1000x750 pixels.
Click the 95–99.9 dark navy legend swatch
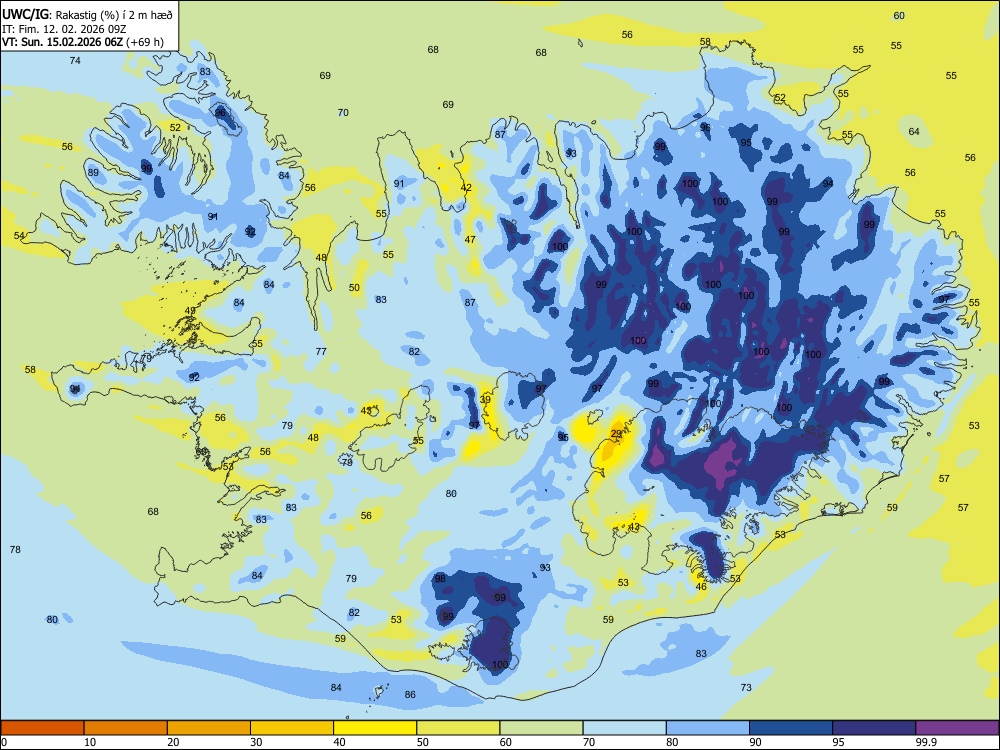click(x=874, y=728)
